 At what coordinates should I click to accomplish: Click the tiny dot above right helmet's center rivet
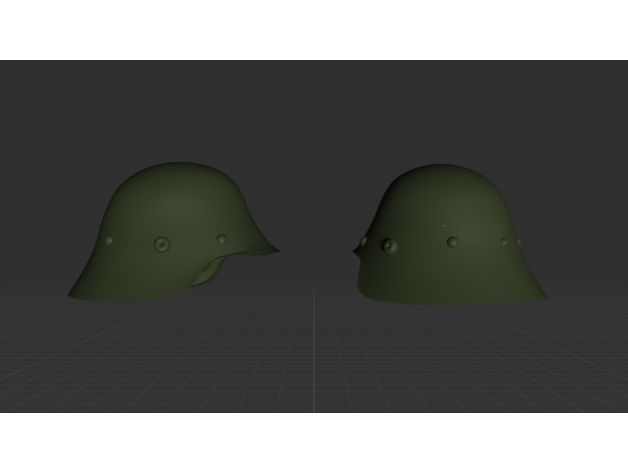click(444, 226)
